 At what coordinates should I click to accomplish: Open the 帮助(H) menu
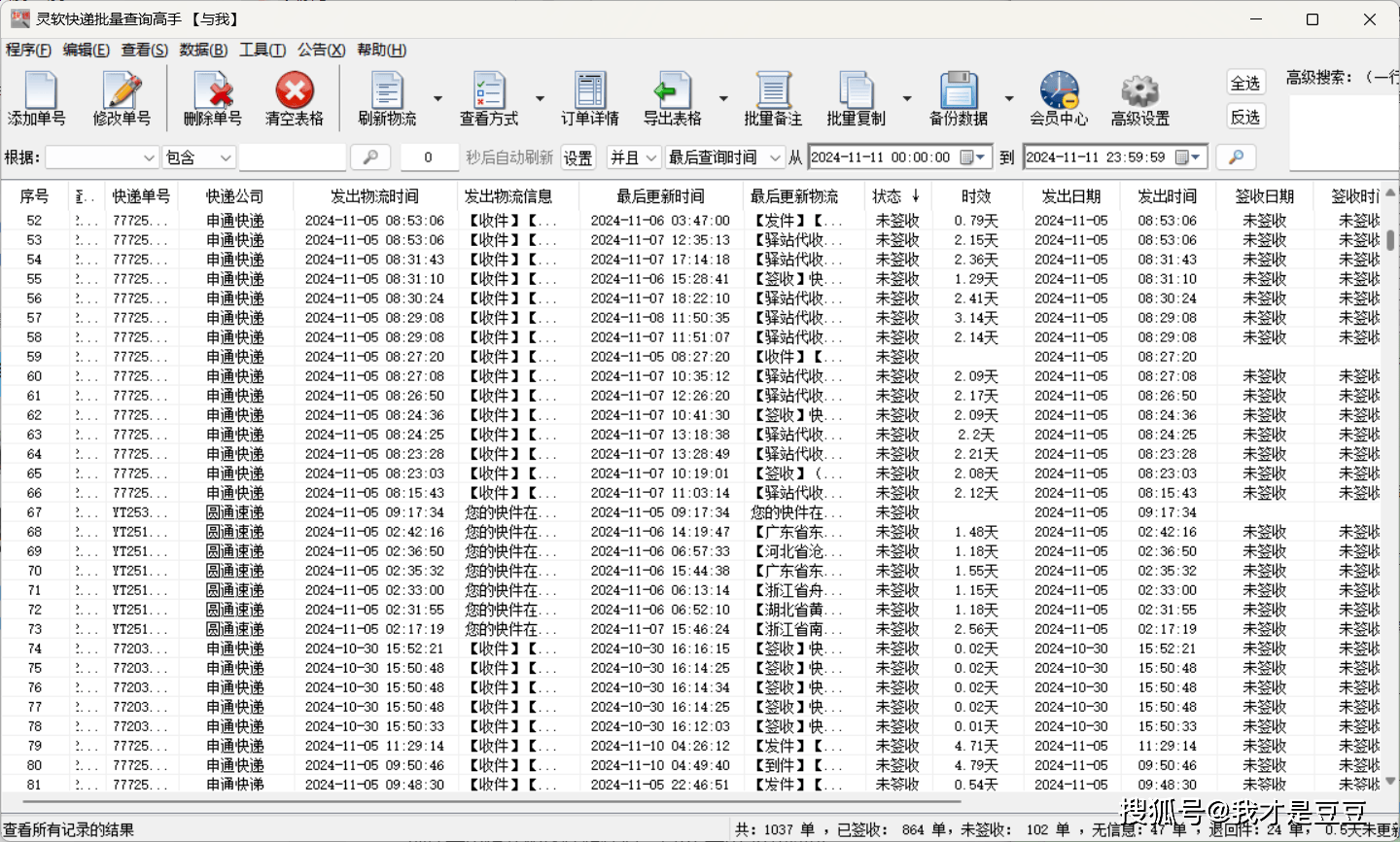381,50
